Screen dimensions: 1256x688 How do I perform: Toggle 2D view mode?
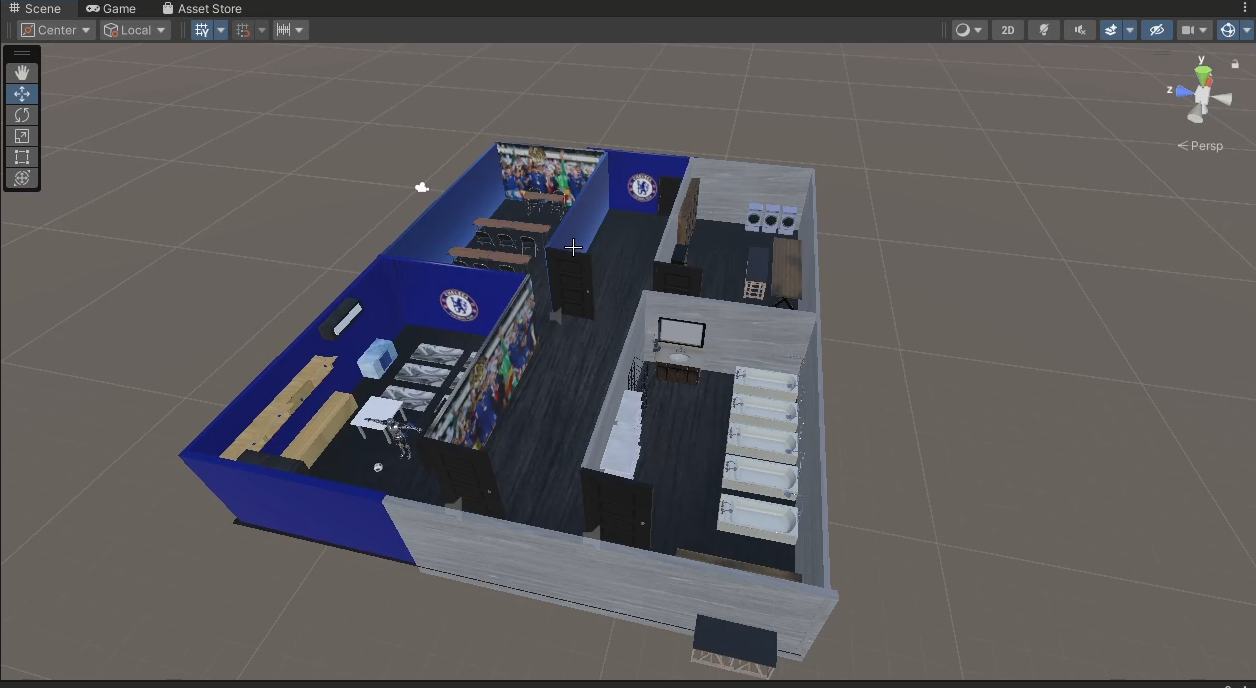1008,30
